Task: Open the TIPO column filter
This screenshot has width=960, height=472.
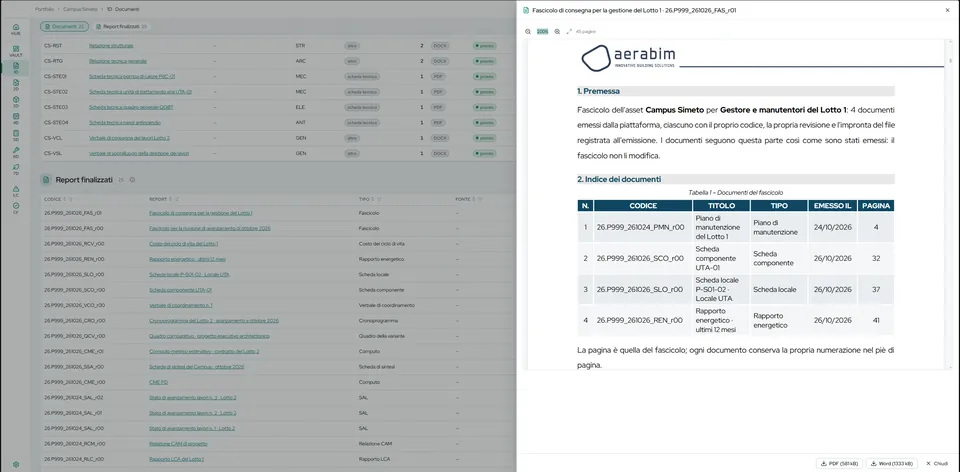Action: [379, 199]
